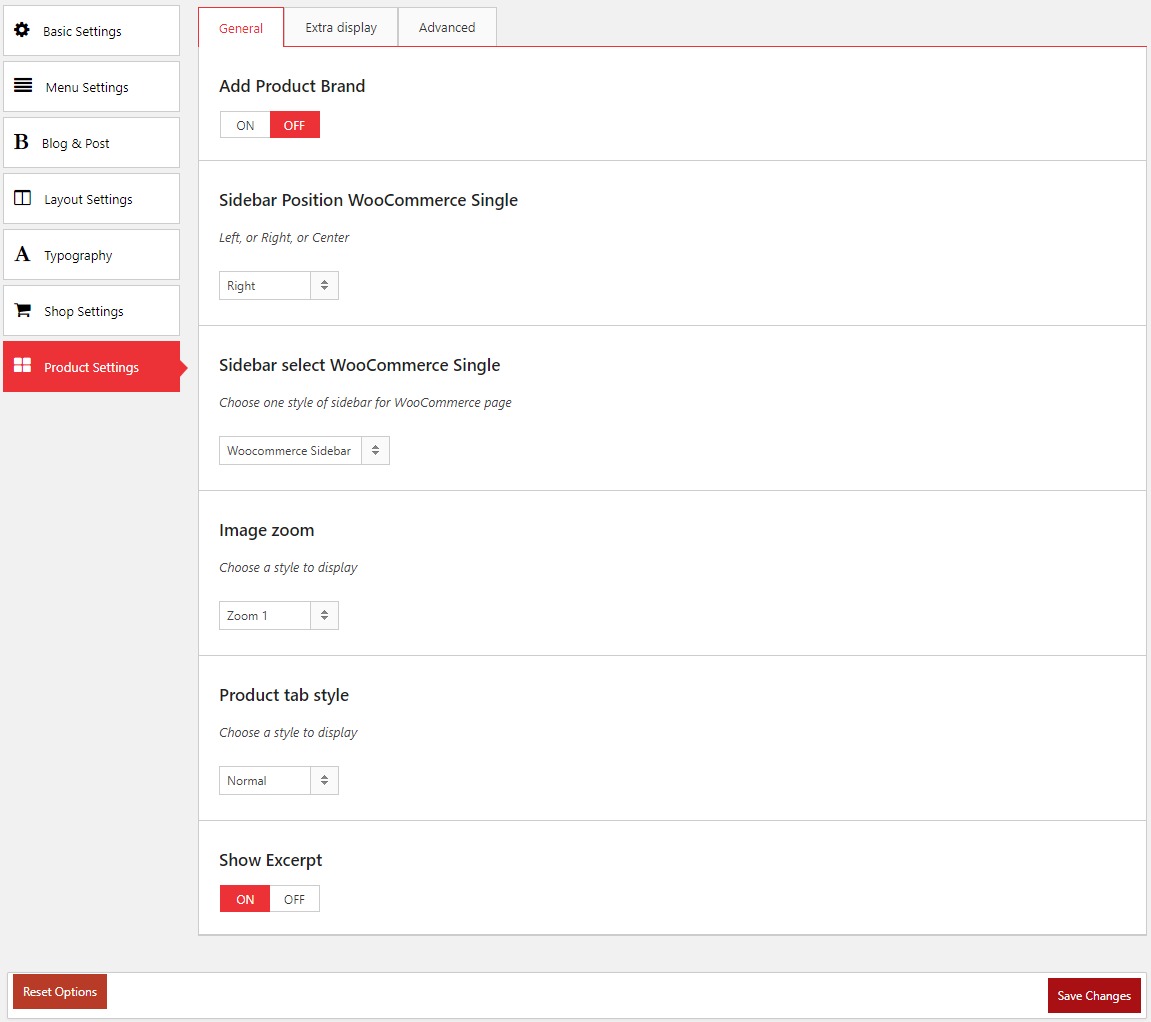
Task: Open the Image zoom dropdown showing Zoom 1
Action: (278, 616)
